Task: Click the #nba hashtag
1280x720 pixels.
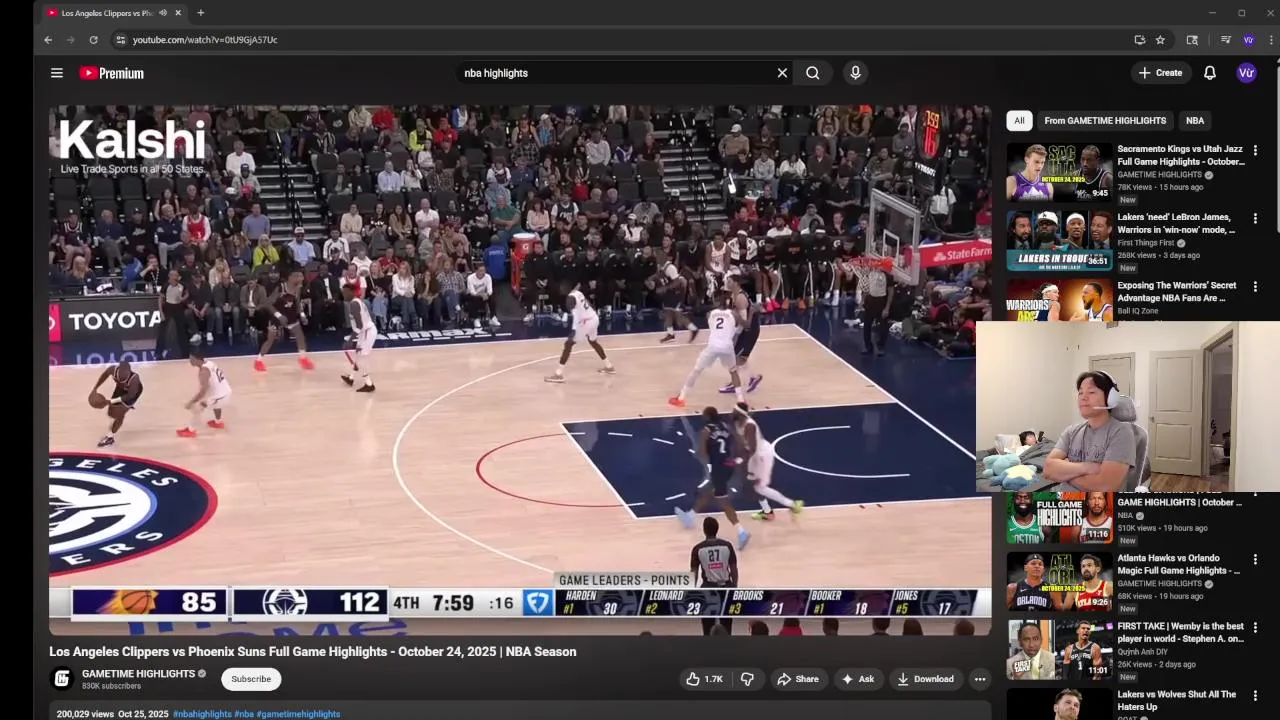Action: point(244,714)
